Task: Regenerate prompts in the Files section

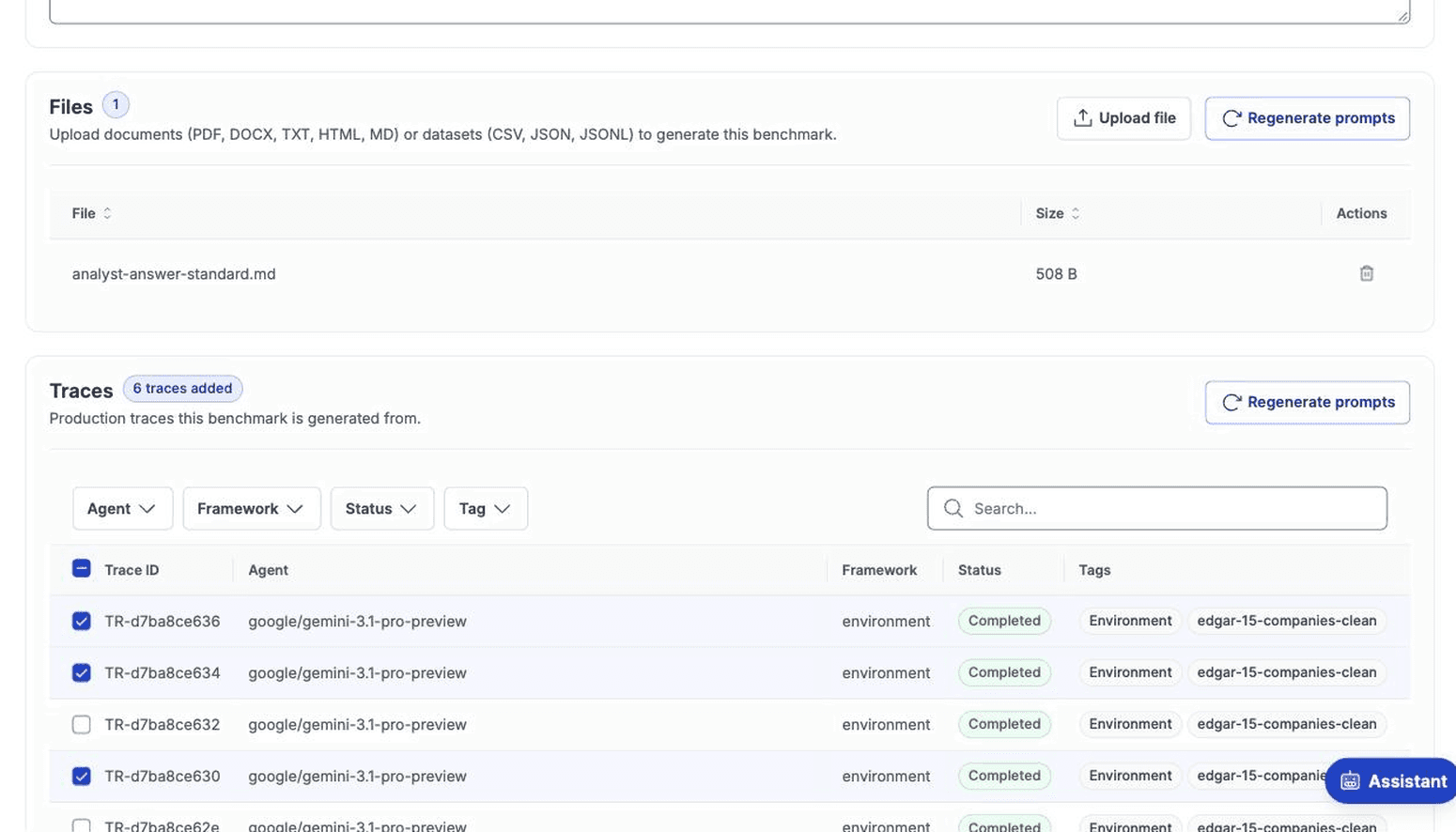Action: (1308, 118)
